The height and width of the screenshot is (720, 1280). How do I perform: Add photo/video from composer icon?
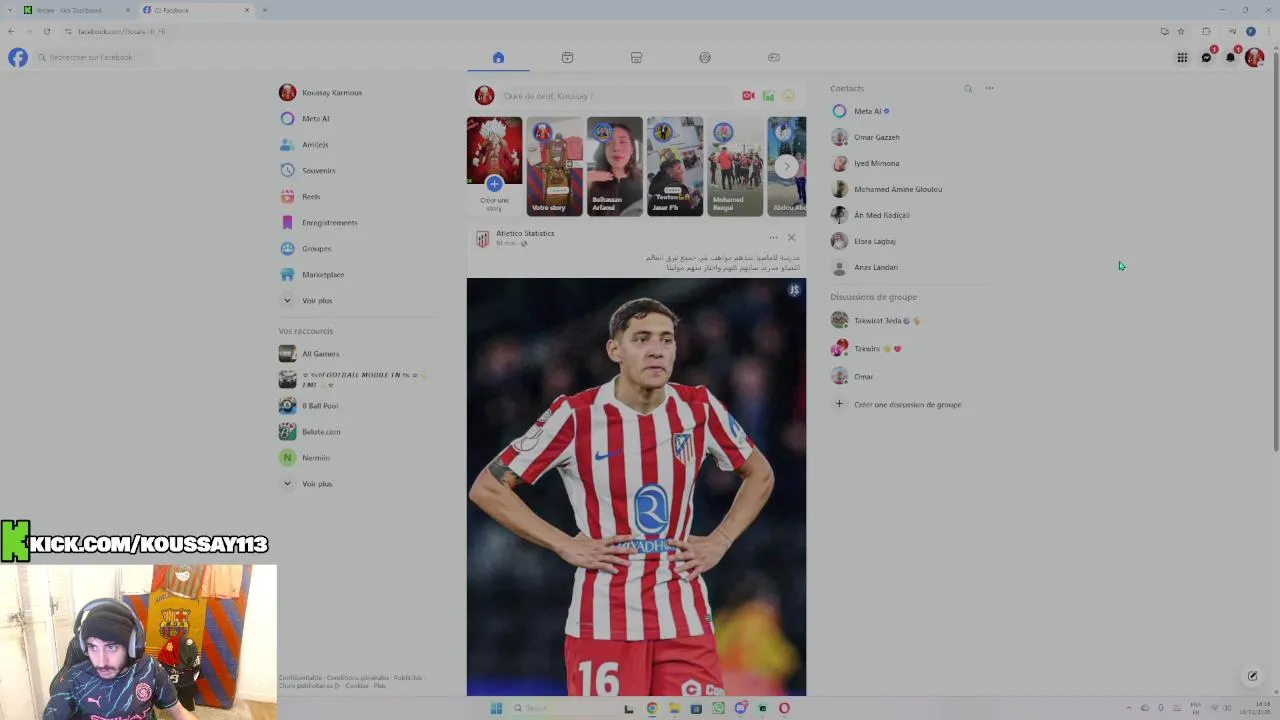coord(768,96)
